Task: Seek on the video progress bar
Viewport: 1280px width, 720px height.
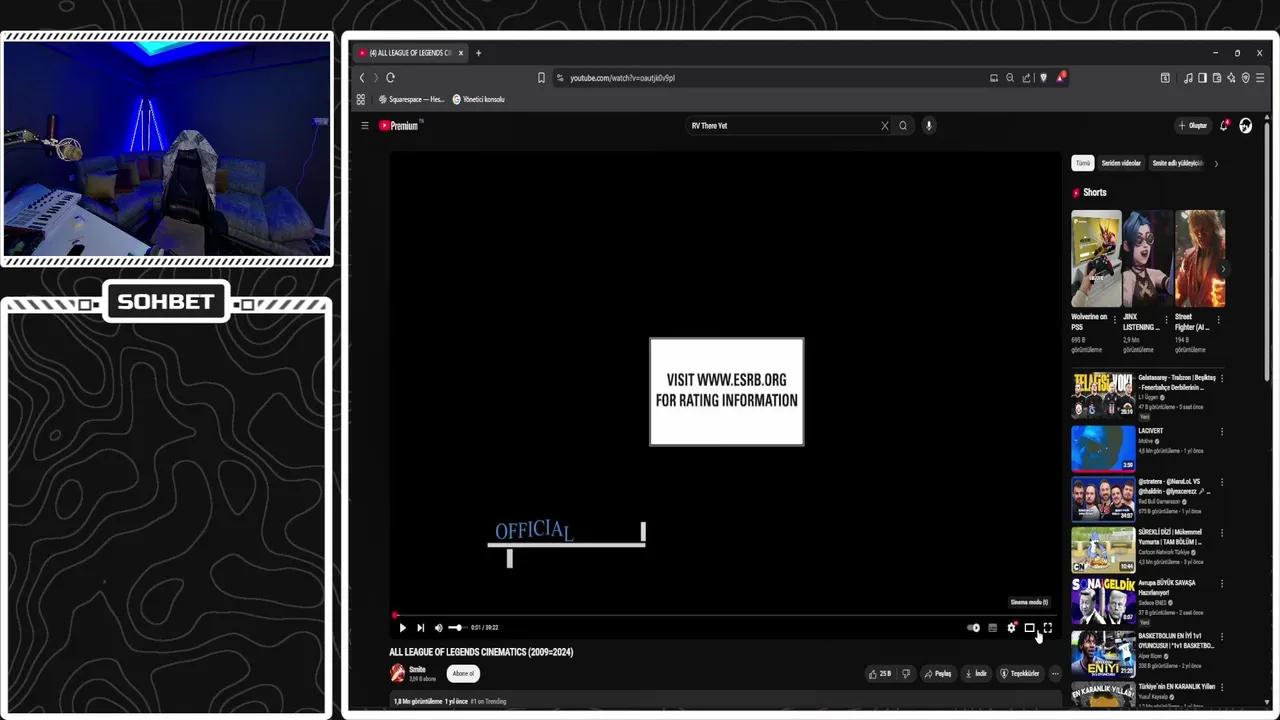Action: pos(725,616)
